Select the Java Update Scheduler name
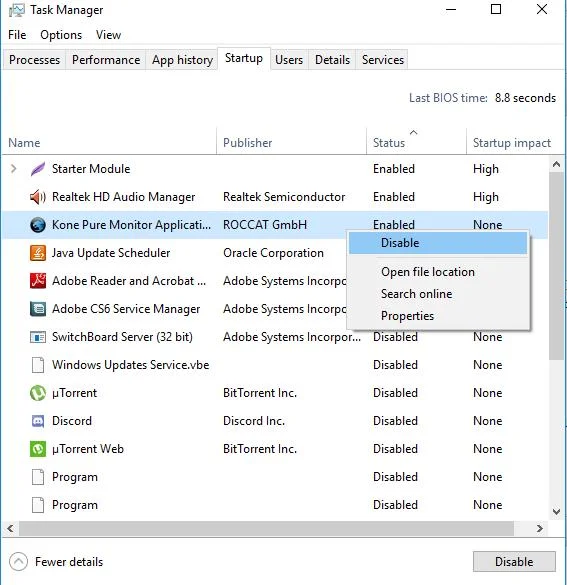Screen dimensions: 567x585 pos(111,253)
